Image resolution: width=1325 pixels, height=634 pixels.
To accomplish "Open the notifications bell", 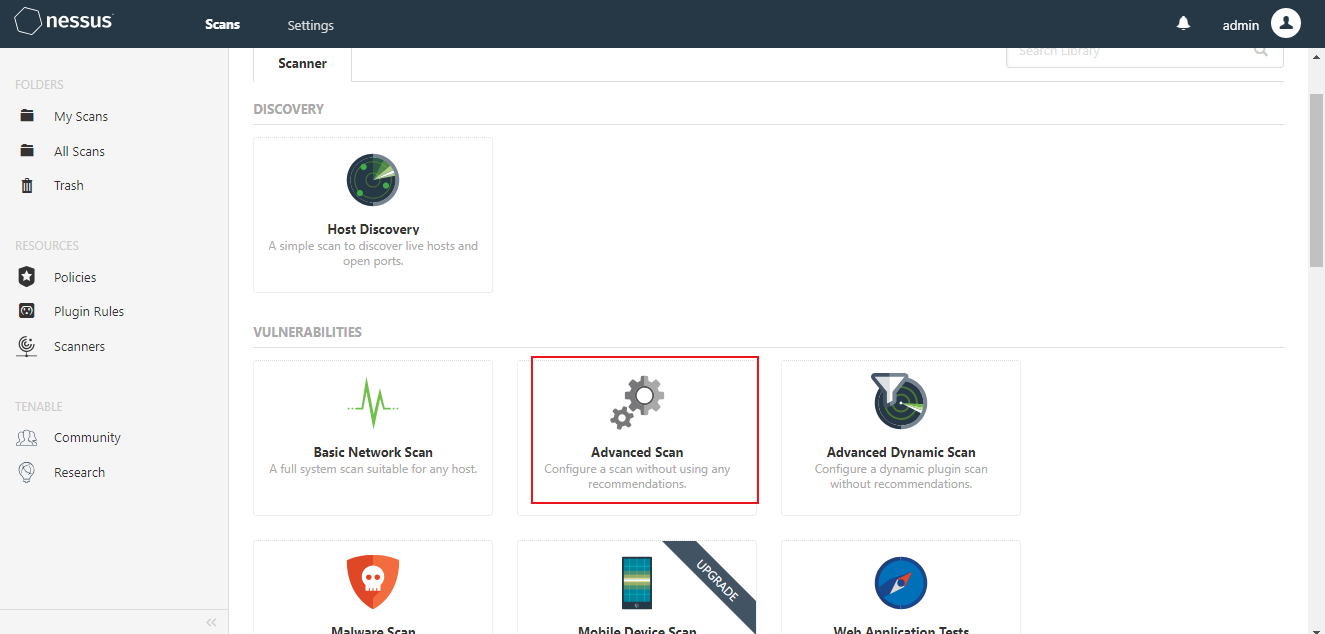I will (x=1184, y=24).
